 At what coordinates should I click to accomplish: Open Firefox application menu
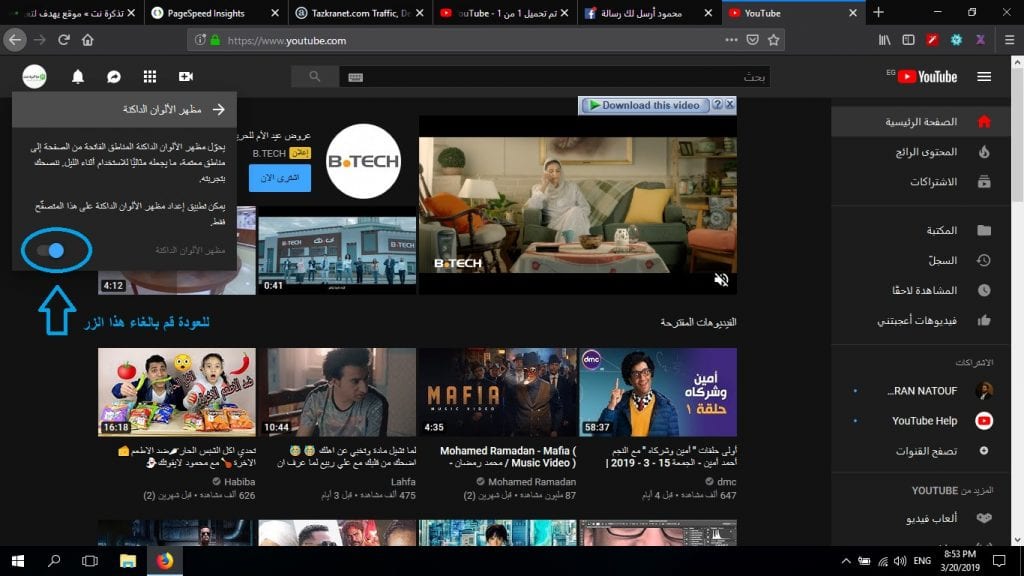click(x=1009, y=40)
